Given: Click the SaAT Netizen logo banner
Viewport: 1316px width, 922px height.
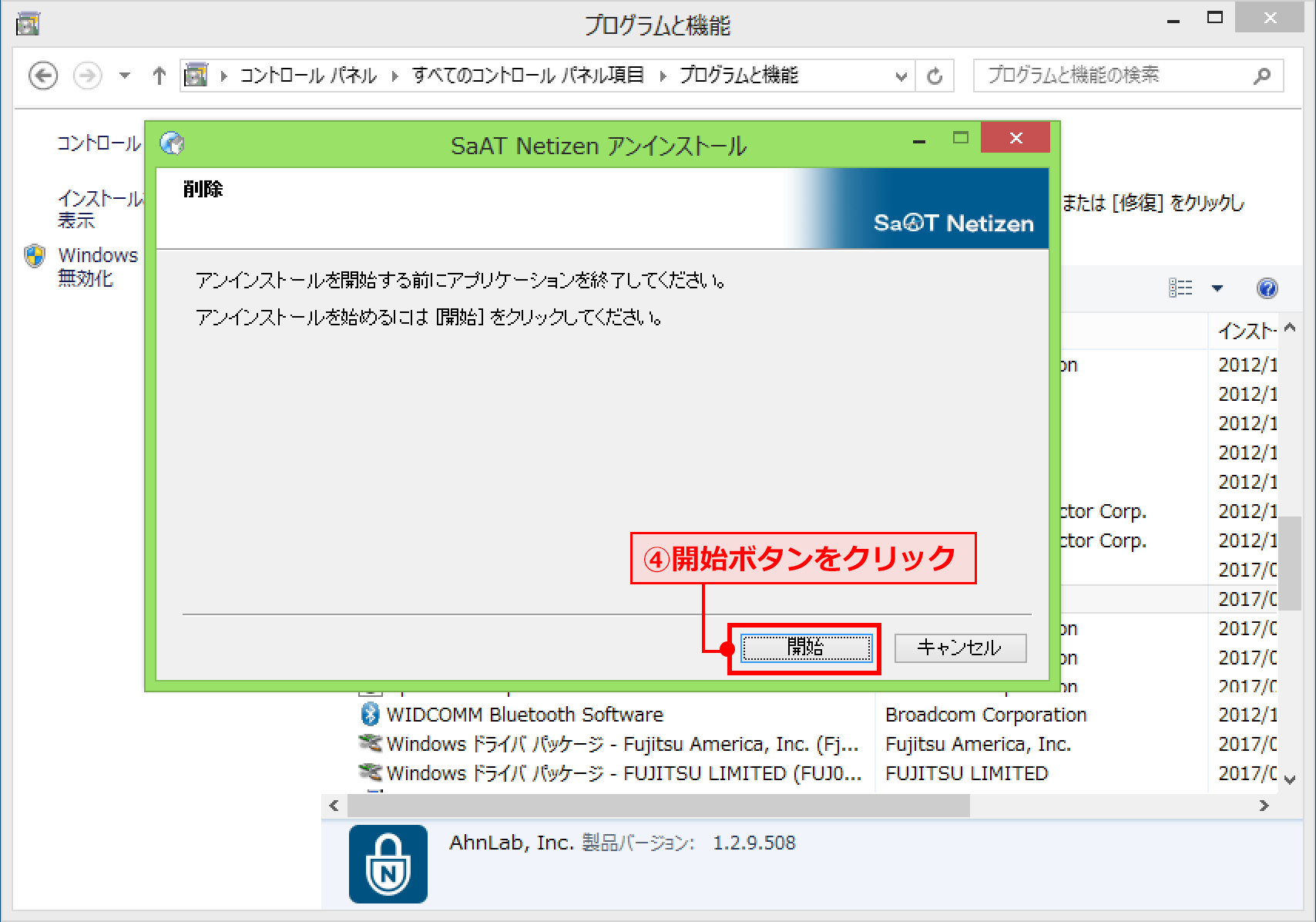Looking at the screenshot, I should pyautogui.click(x=954, y=224).
